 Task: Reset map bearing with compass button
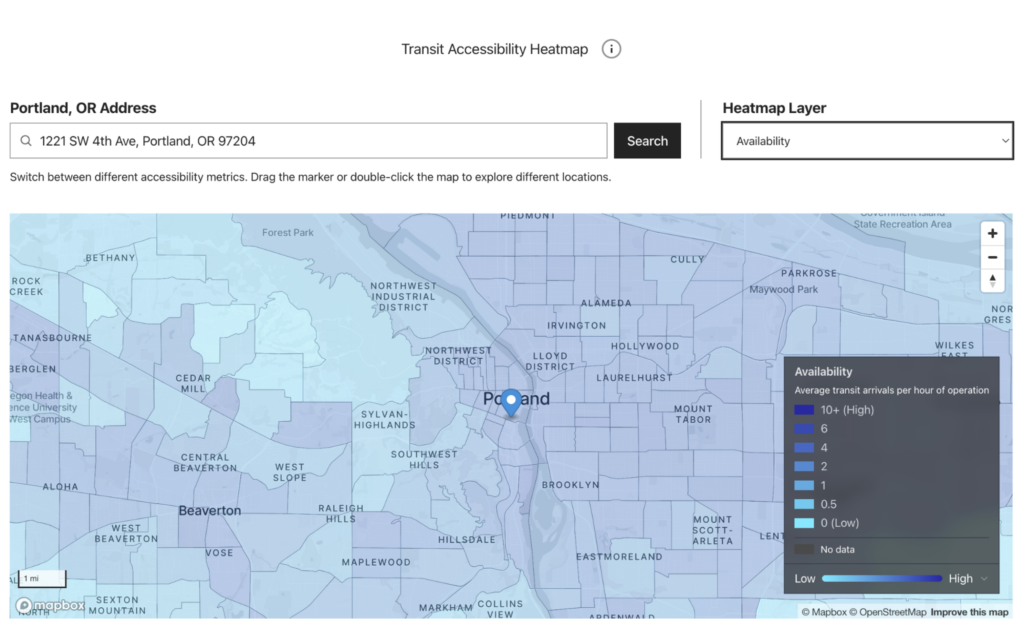tap(992, 281)
